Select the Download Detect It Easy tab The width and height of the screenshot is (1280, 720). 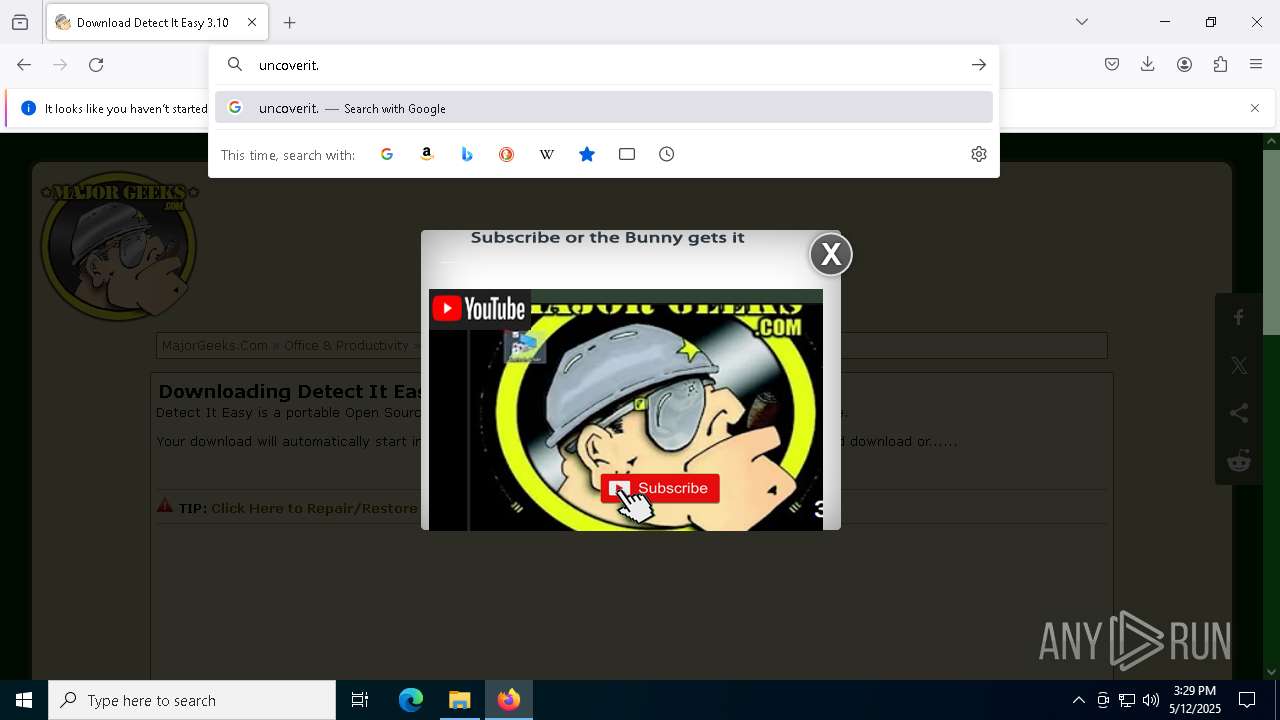click(157, 22)
